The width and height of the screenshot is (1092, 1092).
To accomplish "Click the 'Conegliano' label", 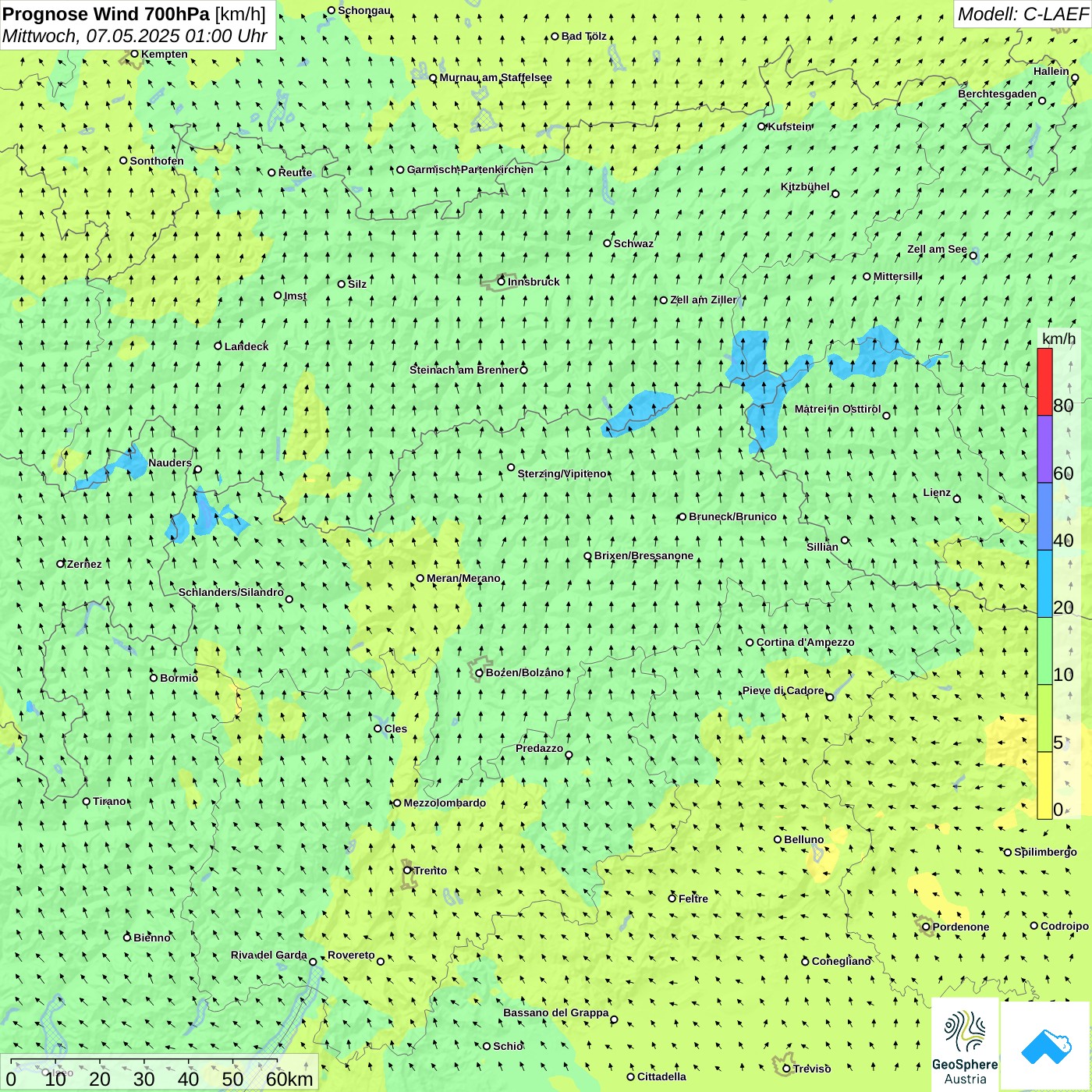I will (841, 961).
